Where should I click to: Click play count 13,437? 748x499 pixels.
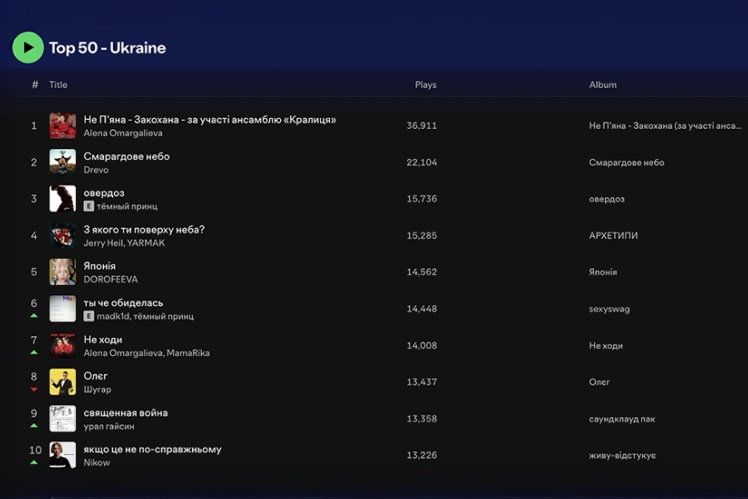click(422, 382)
